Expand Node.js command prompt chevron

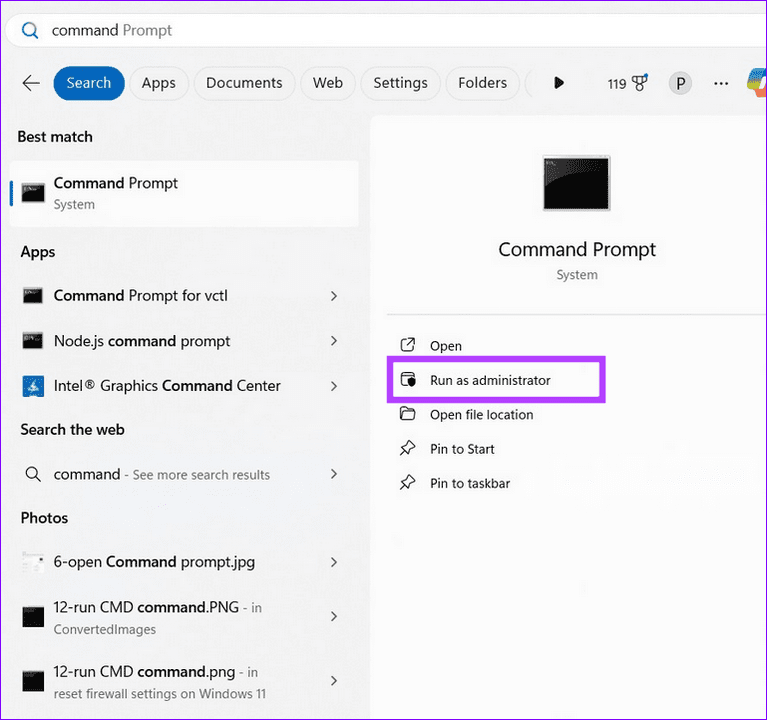(334, 340)
